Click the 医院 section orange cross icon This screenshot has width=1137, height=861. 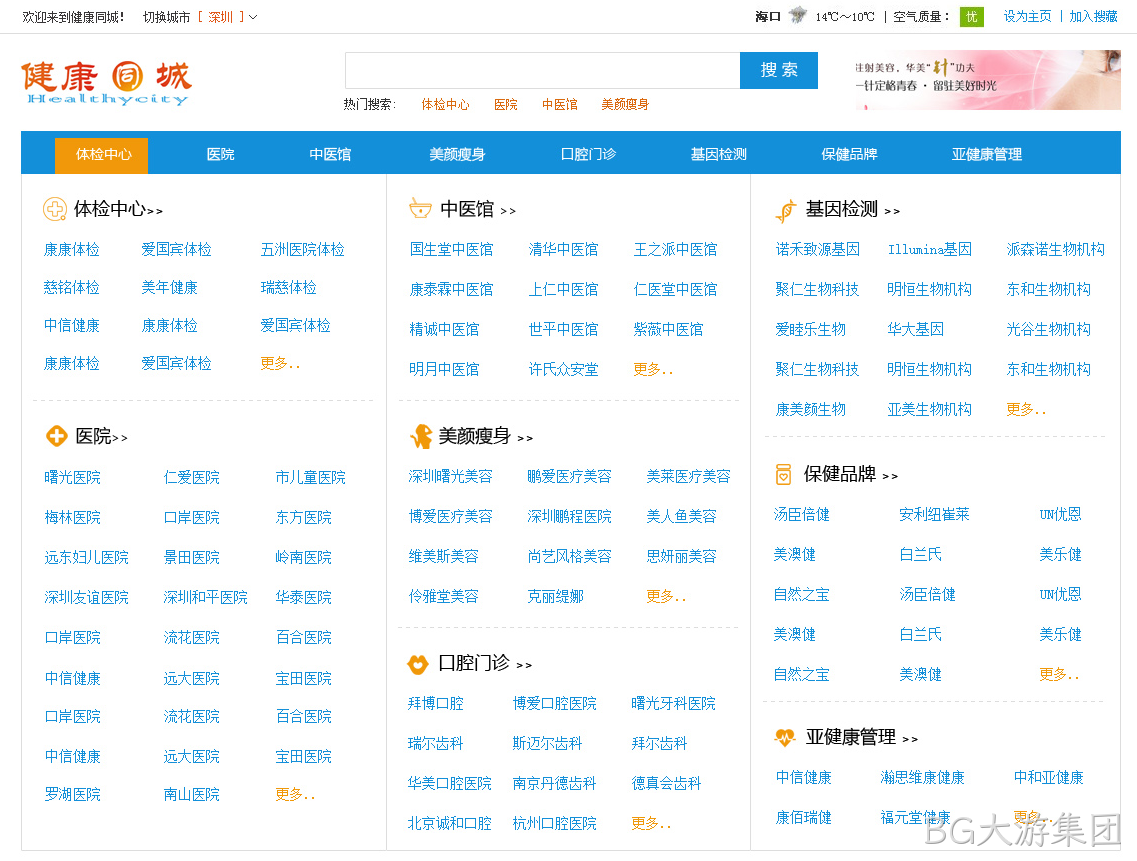tap(57, 436)
